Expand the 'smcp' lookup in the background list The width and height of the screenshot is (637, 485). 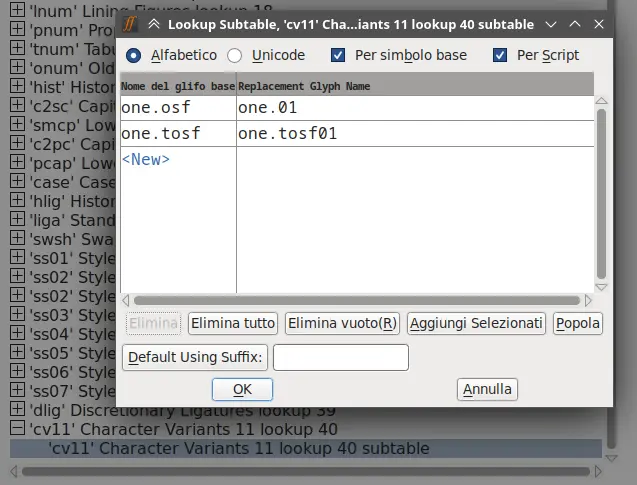pyautogui.click(x=17, y=124)
